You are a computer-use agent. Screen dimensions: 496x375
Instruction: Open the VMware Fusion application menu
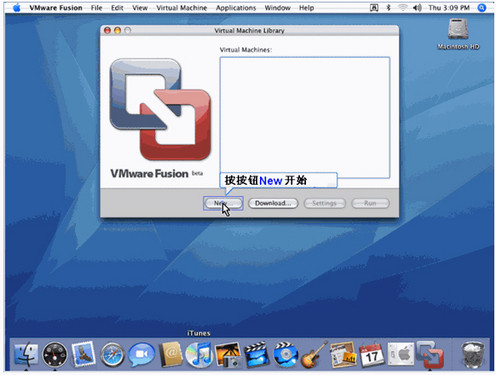pyautogui.click(x=56, y=8)
